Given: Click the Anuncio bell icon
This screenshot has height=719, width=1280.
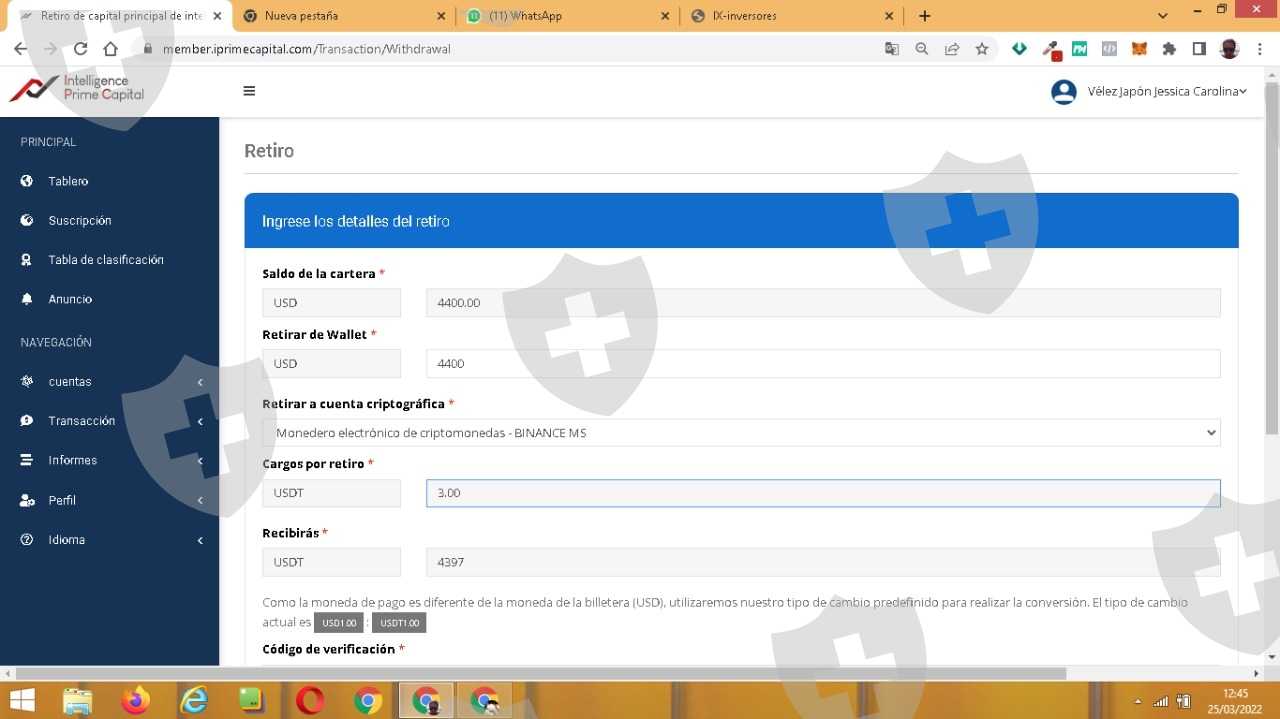Looking at the screenshot, I should tap(27, 299).
